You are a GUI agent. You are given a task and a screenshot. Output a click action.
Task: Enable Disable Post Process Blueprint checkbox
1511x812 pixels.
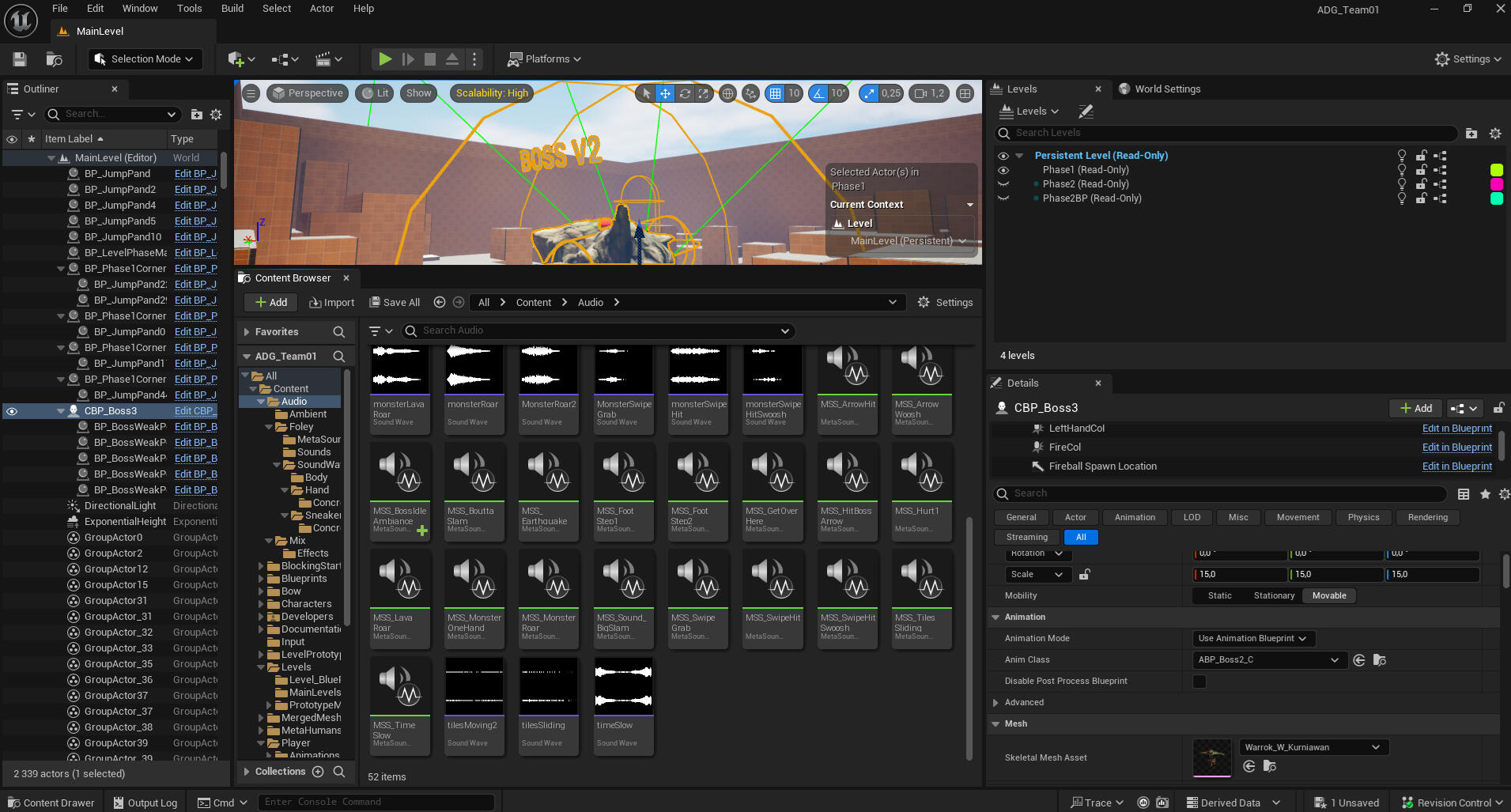1199,682
